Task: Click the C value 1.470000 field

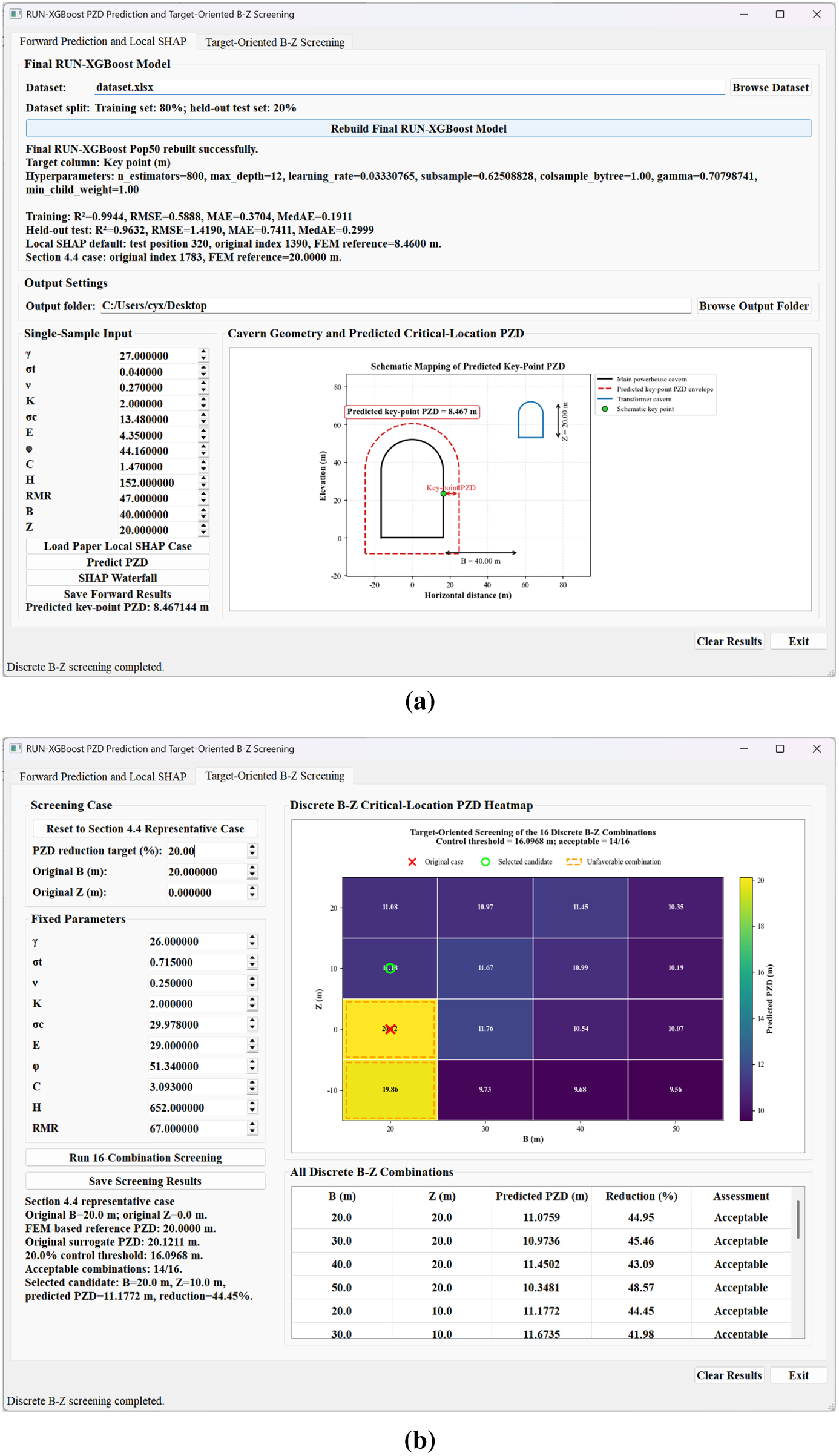Action: 157,467
